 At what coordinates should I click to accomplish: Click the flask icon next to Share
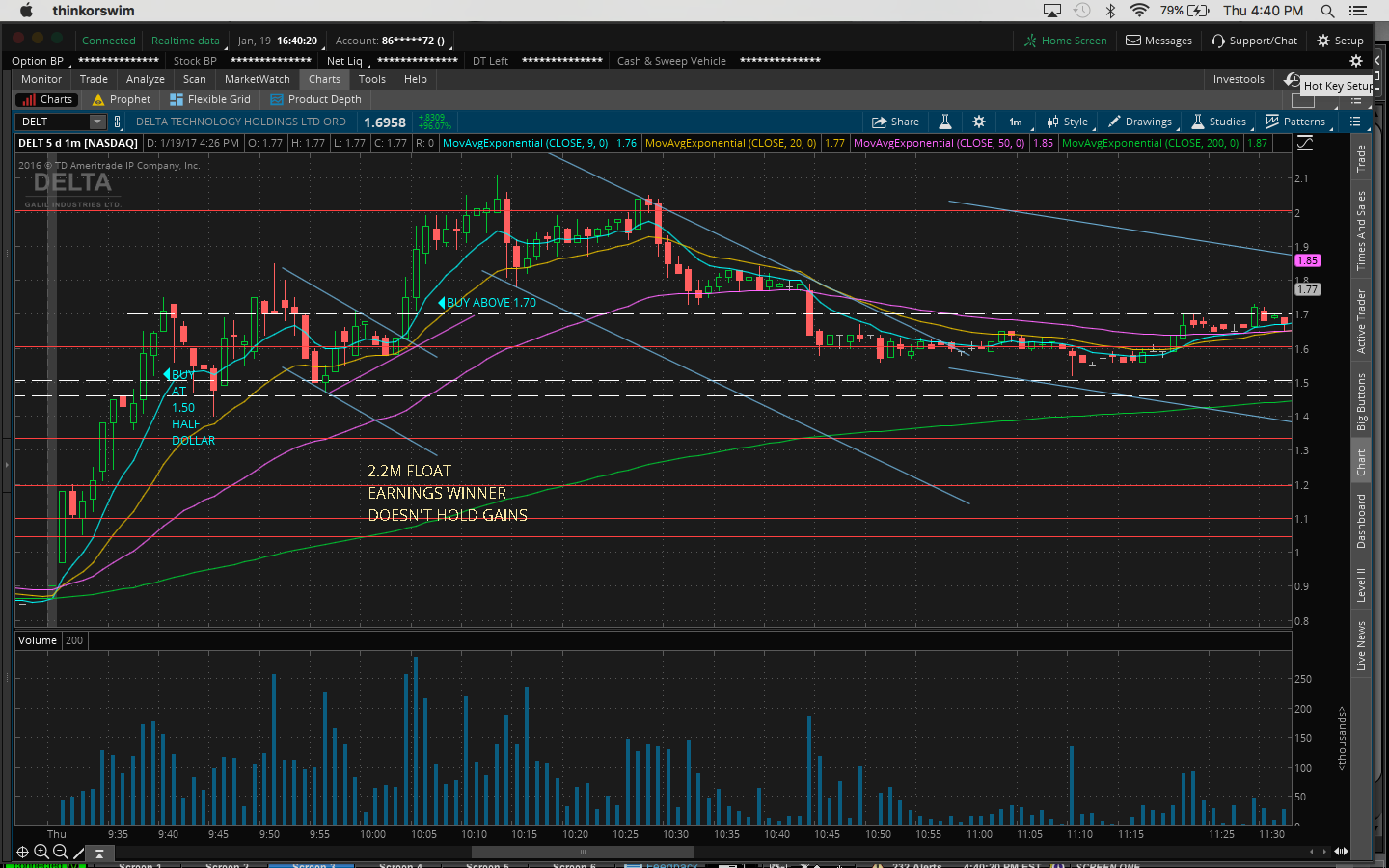pos(945,122)
